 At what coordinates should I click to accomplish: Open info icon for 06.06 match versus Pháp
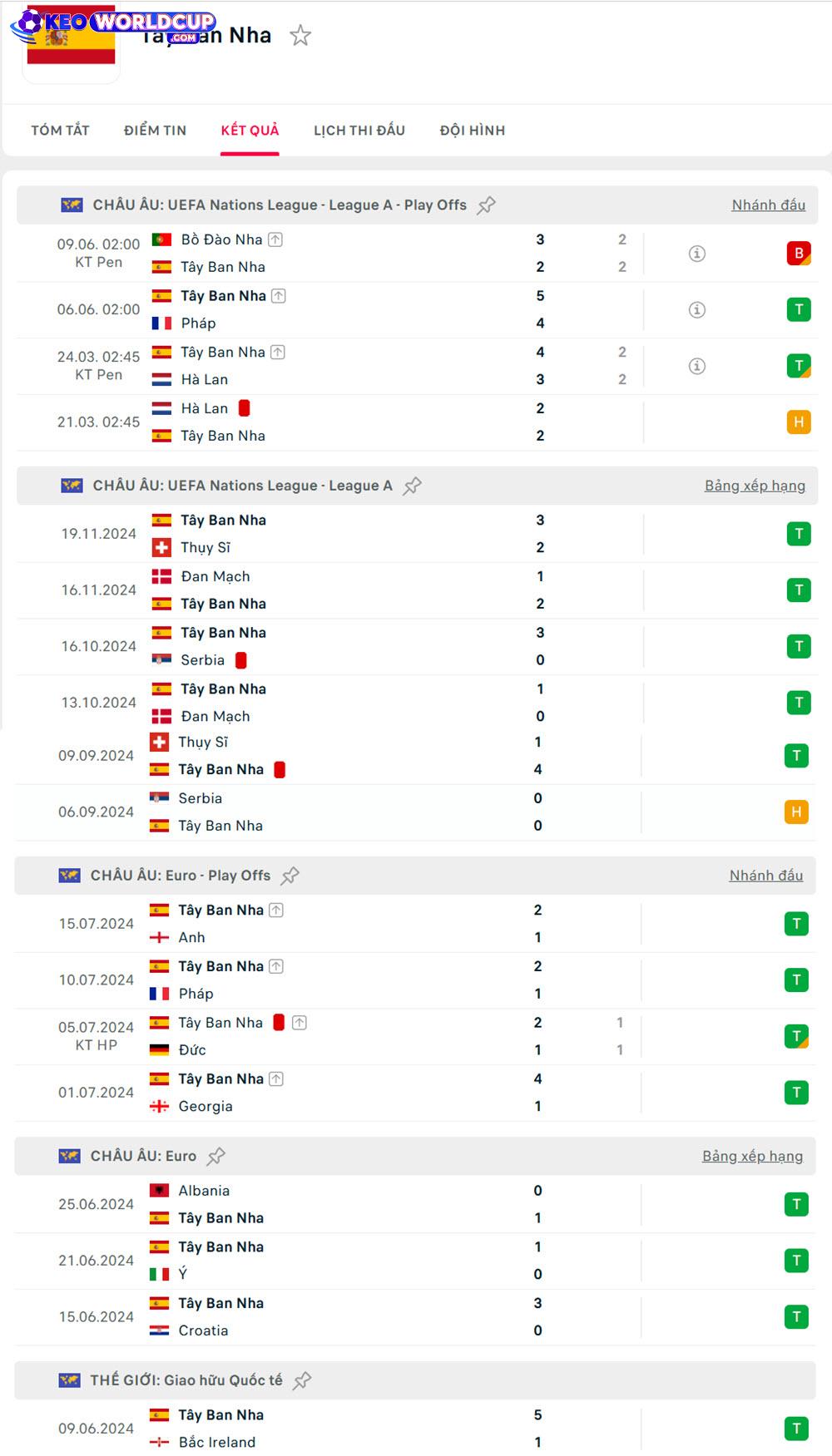tap(697, 310)
